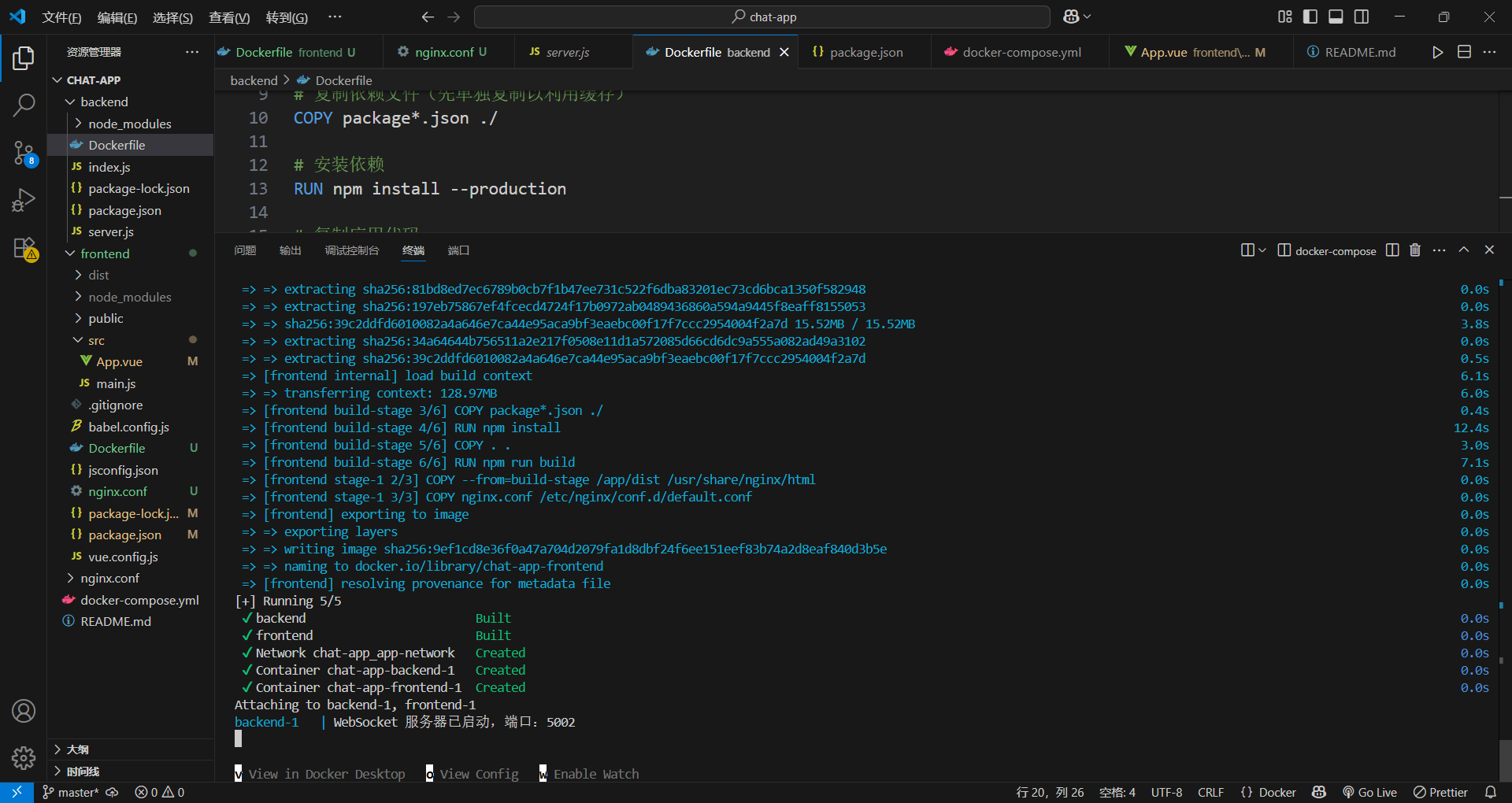Image resolution: width=1512 pixels, height=803 pixels.
Task: Toggle secondary side bar visibility
Action: (1361, 17)
